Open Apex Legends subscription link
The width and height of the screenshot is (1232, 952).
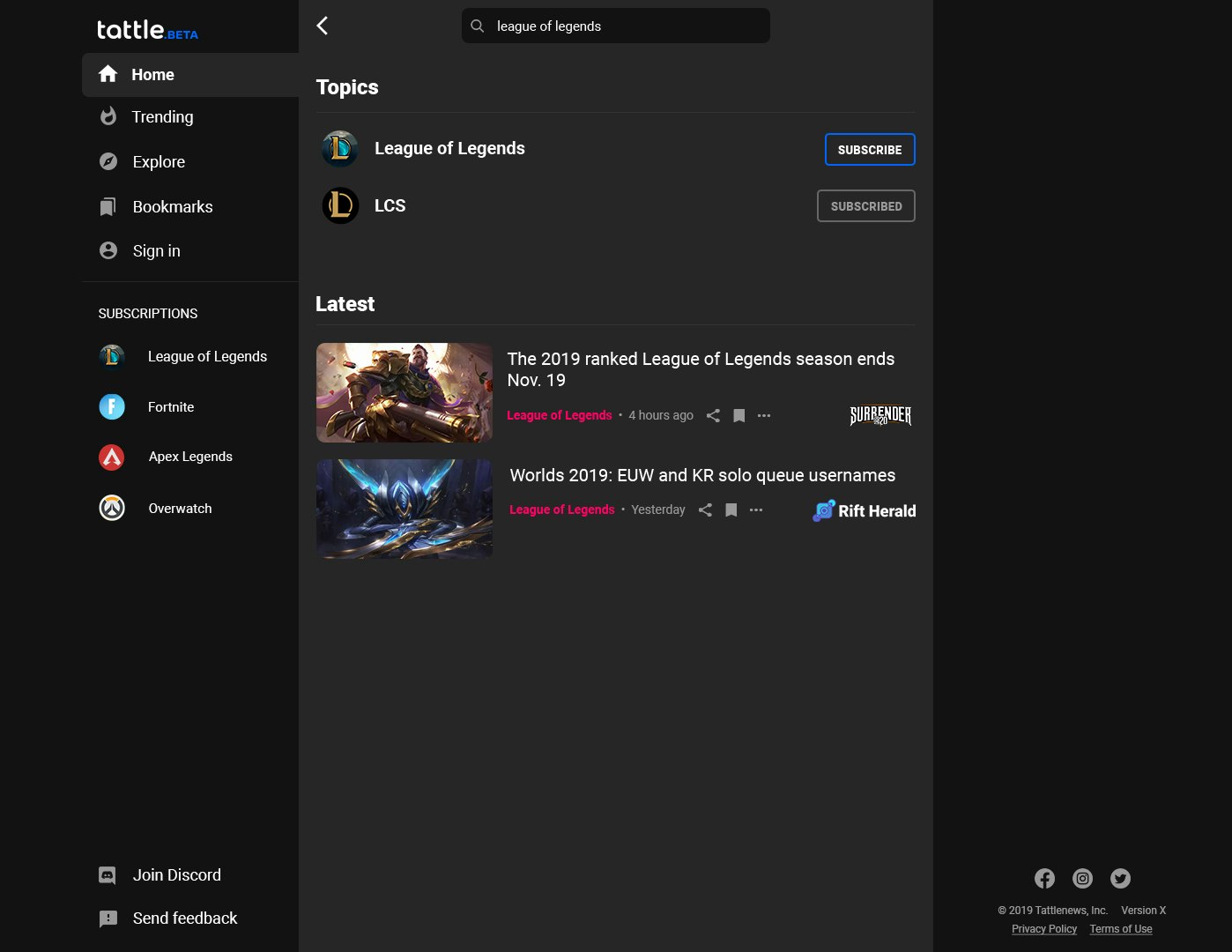click(x=190, y=457)
